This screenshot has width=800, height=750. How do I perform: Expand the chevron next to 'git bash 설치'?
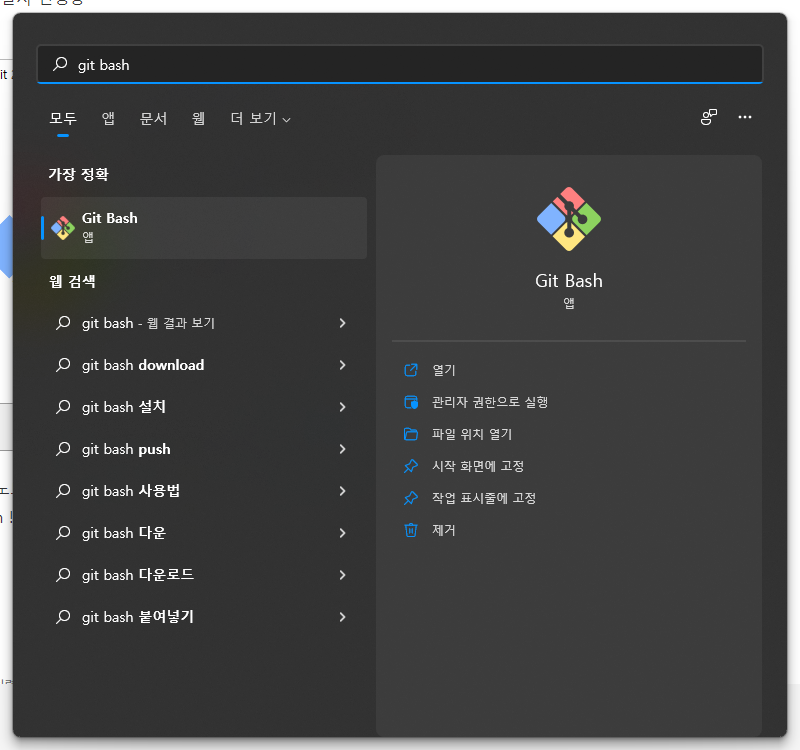(342, 407)
